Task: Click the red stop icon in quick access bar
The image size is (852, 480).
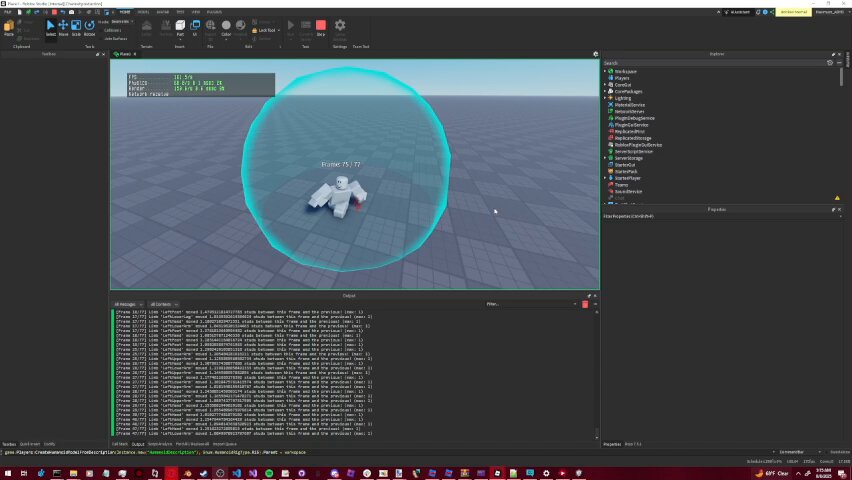Action: tap(54, 12)
